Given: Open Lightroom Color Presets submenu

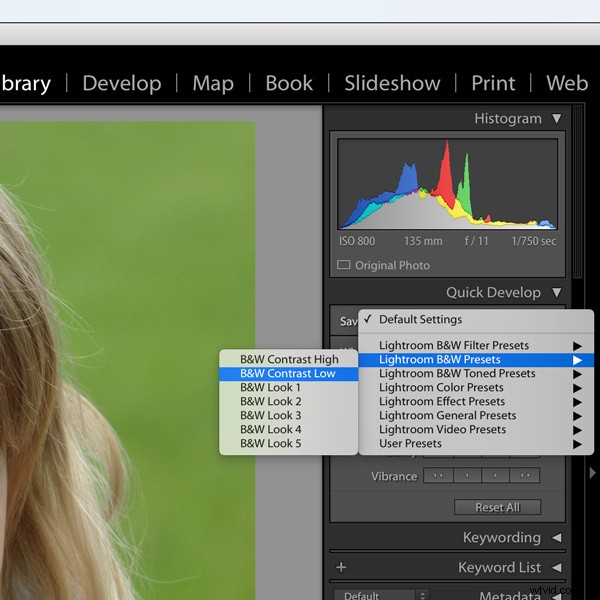Looking at the screenshot, I should (476, 388).
